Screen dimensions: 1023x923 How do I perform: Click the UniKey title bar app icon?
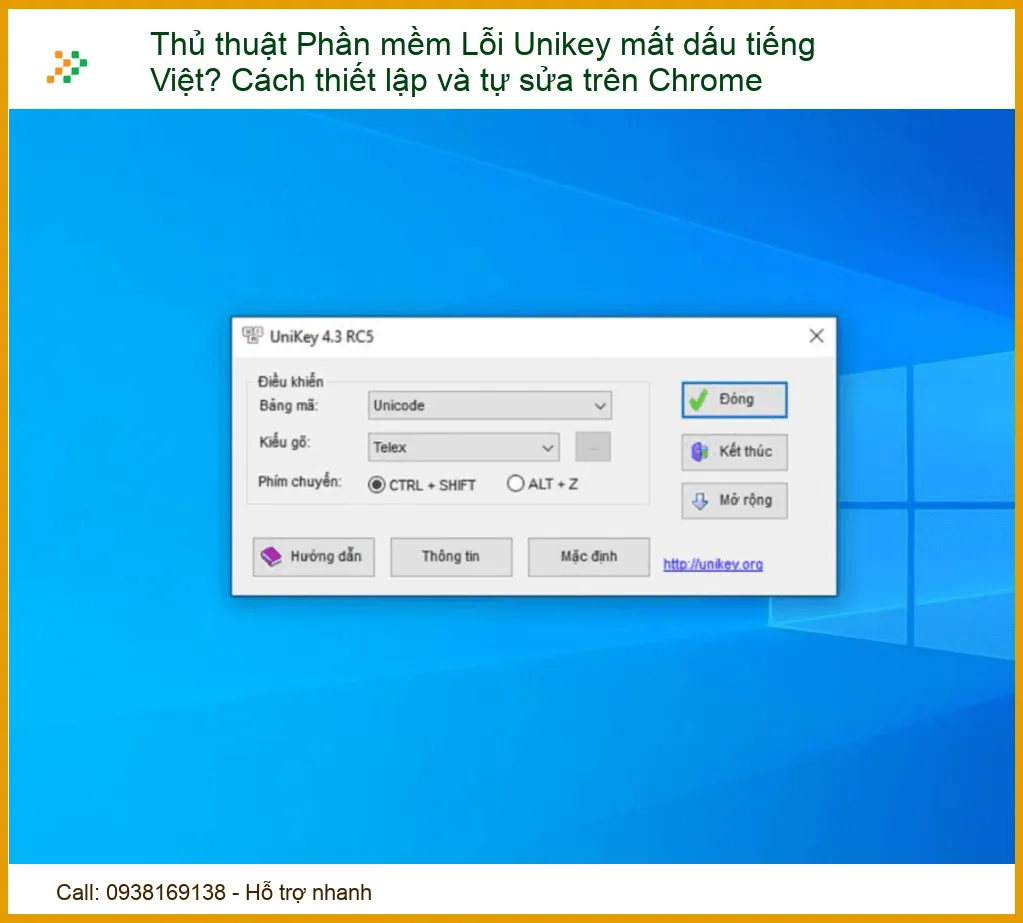coord(252,336)
